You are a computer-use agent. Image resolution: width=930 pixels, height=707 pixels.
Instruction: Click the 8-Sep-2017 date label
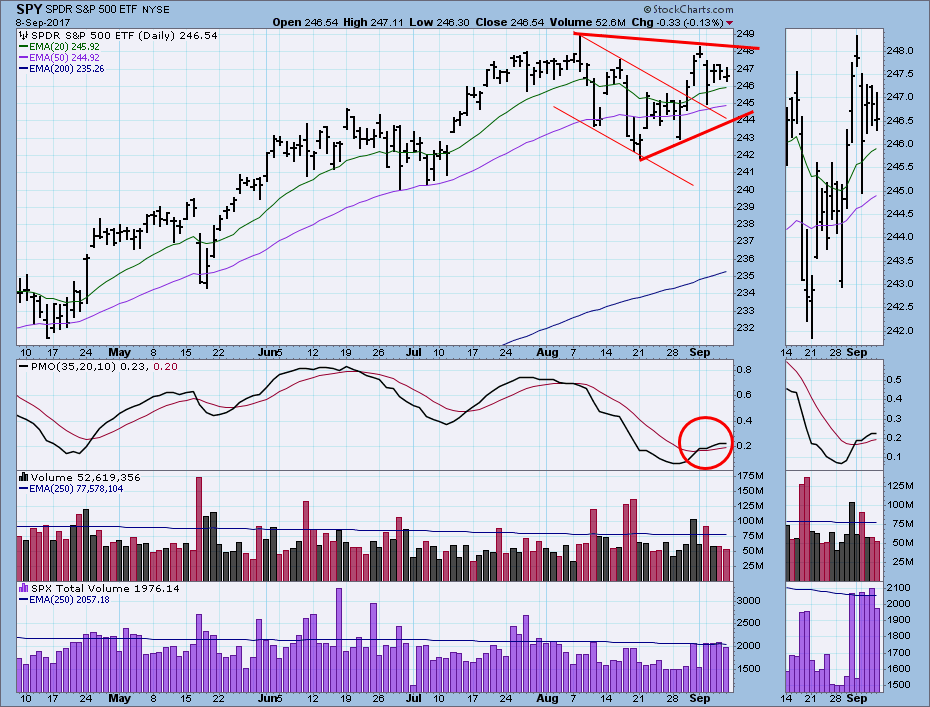[x=43, y=23]
